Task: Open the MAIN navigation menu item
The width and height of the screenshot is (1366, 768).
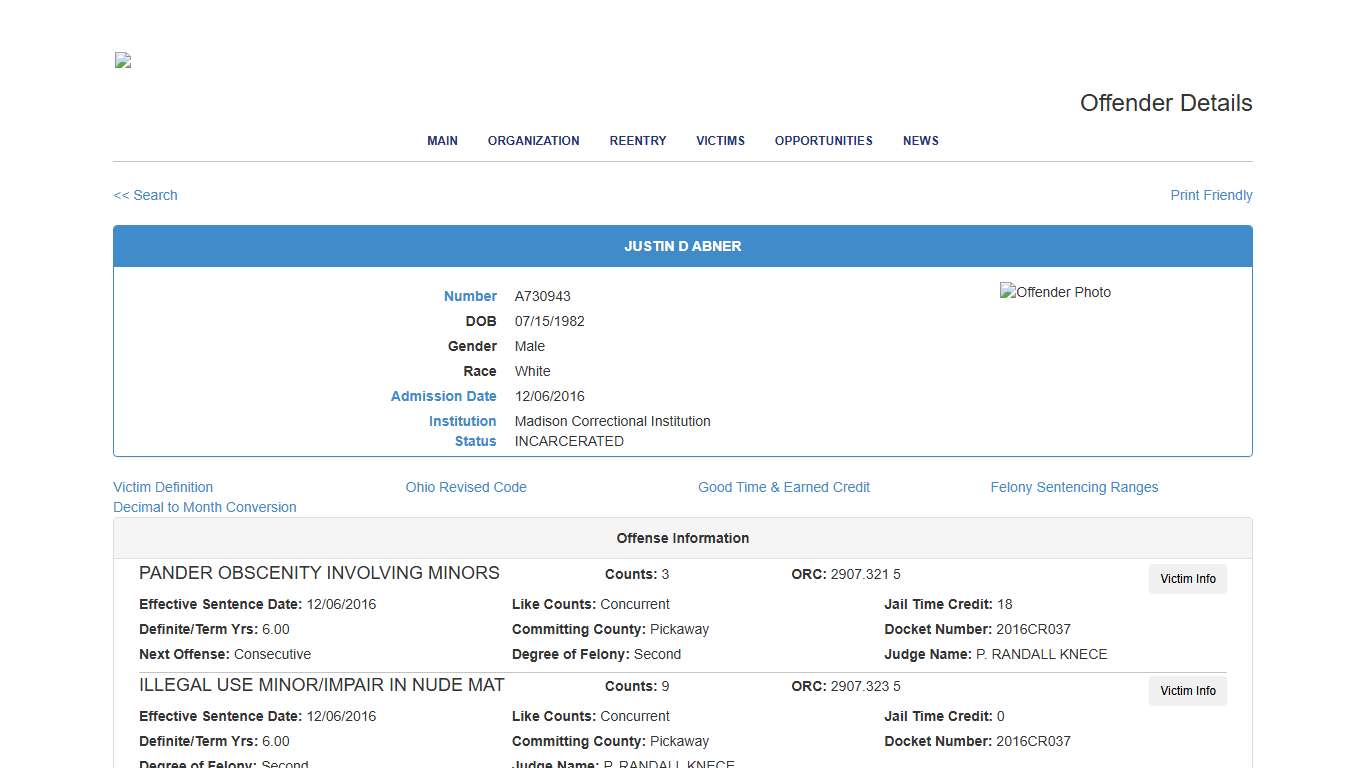Action: click(442, 141)
